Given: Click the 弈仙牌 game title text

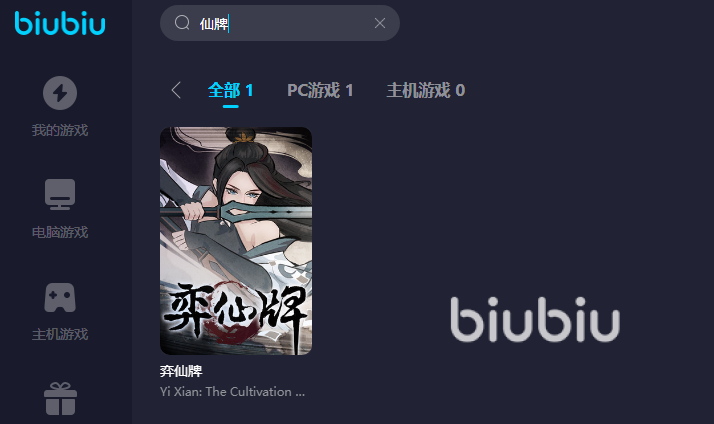Looking at the screenshot, I should 181,371.
